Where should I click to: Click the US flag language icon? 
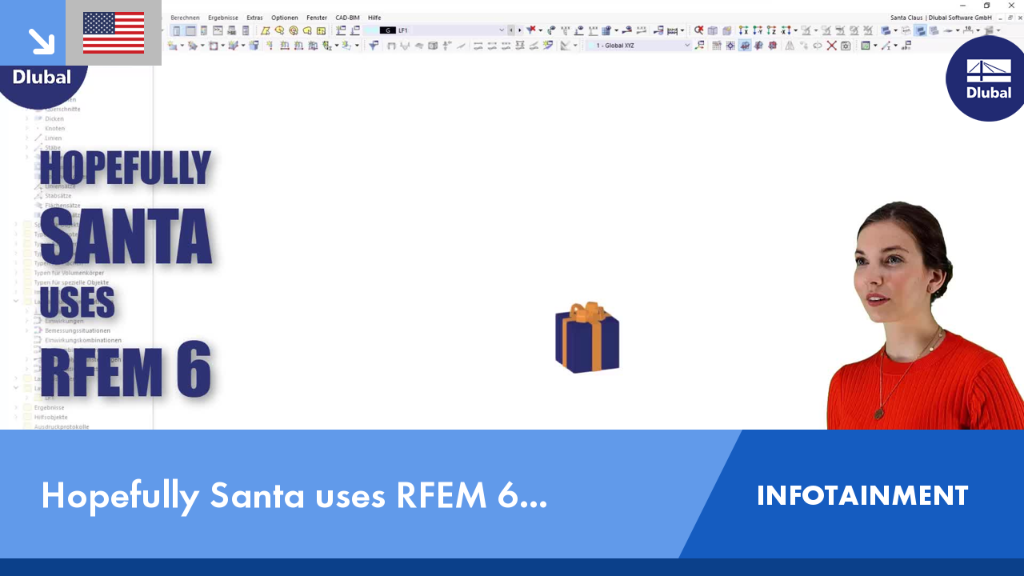(114, 33)
